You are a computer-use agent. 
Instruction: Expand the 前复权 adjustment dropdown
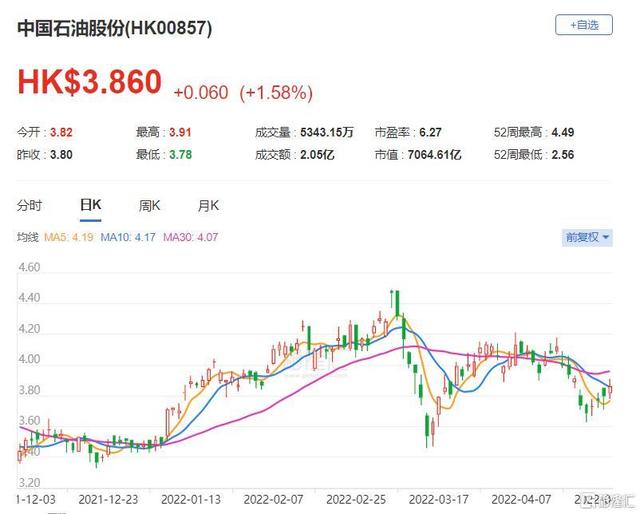click(x=587, y=237)
